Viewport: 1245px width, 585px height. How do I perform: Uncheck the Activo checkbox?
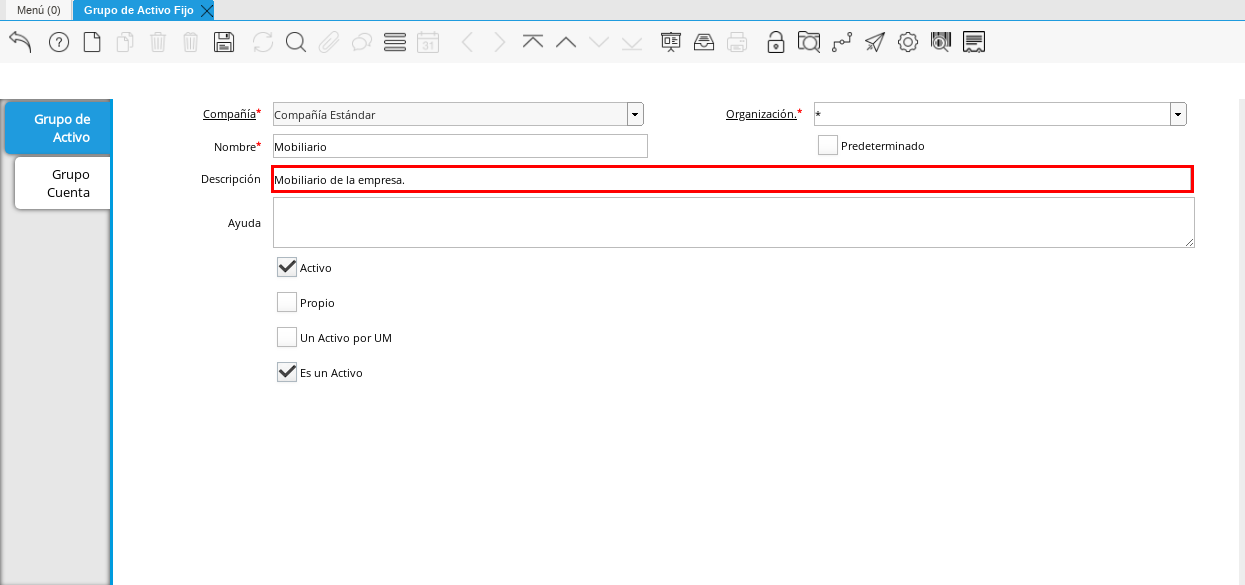287,268
